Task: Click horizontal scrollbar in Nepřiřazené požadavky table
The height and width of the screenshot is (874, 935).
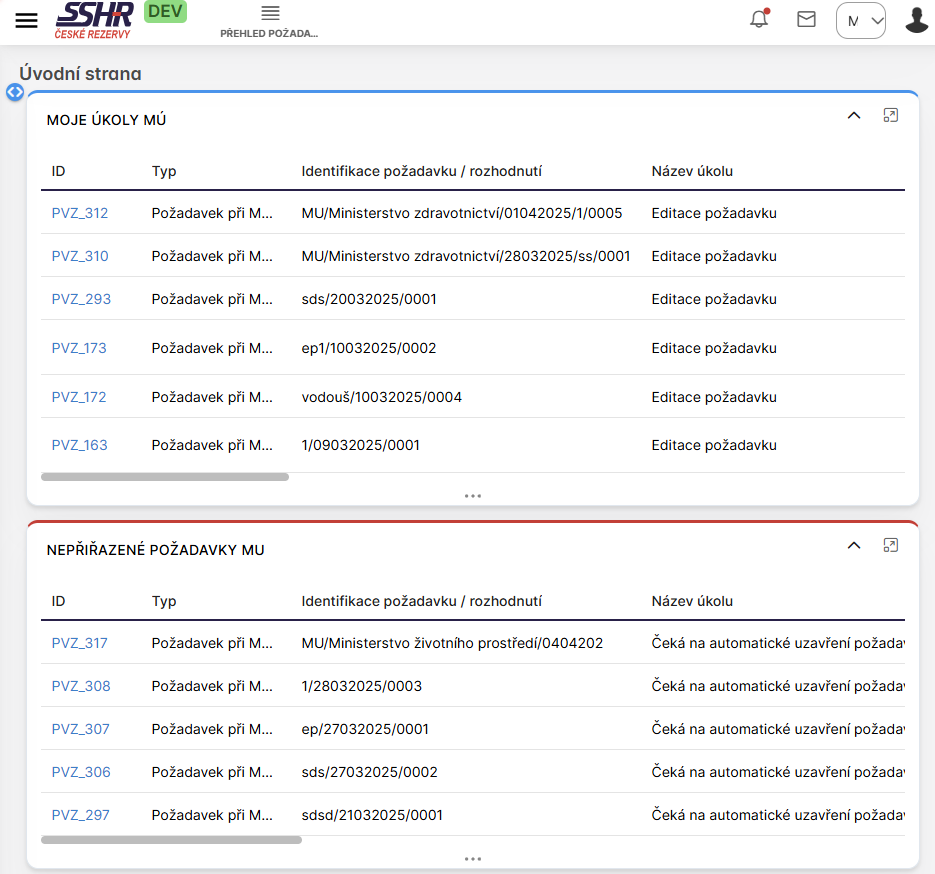Action: coord(171,840)
